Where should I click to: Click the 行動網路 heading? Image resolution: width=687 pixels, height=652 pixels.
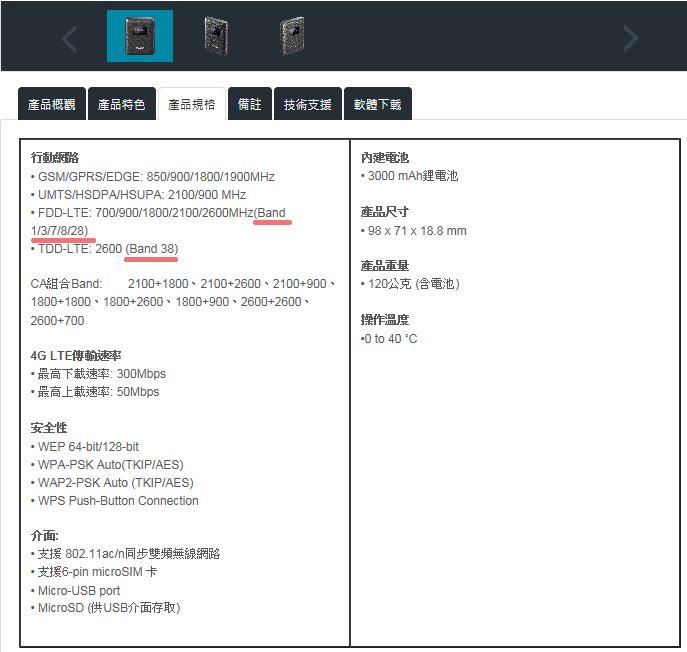click(55, 157)
